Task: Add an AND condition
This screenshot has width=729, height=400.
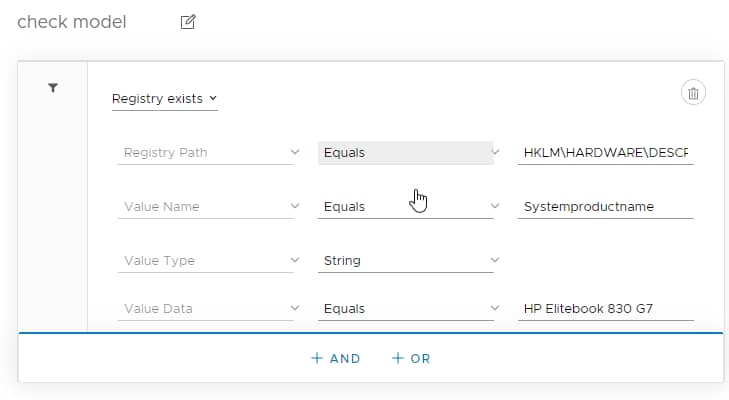Action: coord(336,358)
